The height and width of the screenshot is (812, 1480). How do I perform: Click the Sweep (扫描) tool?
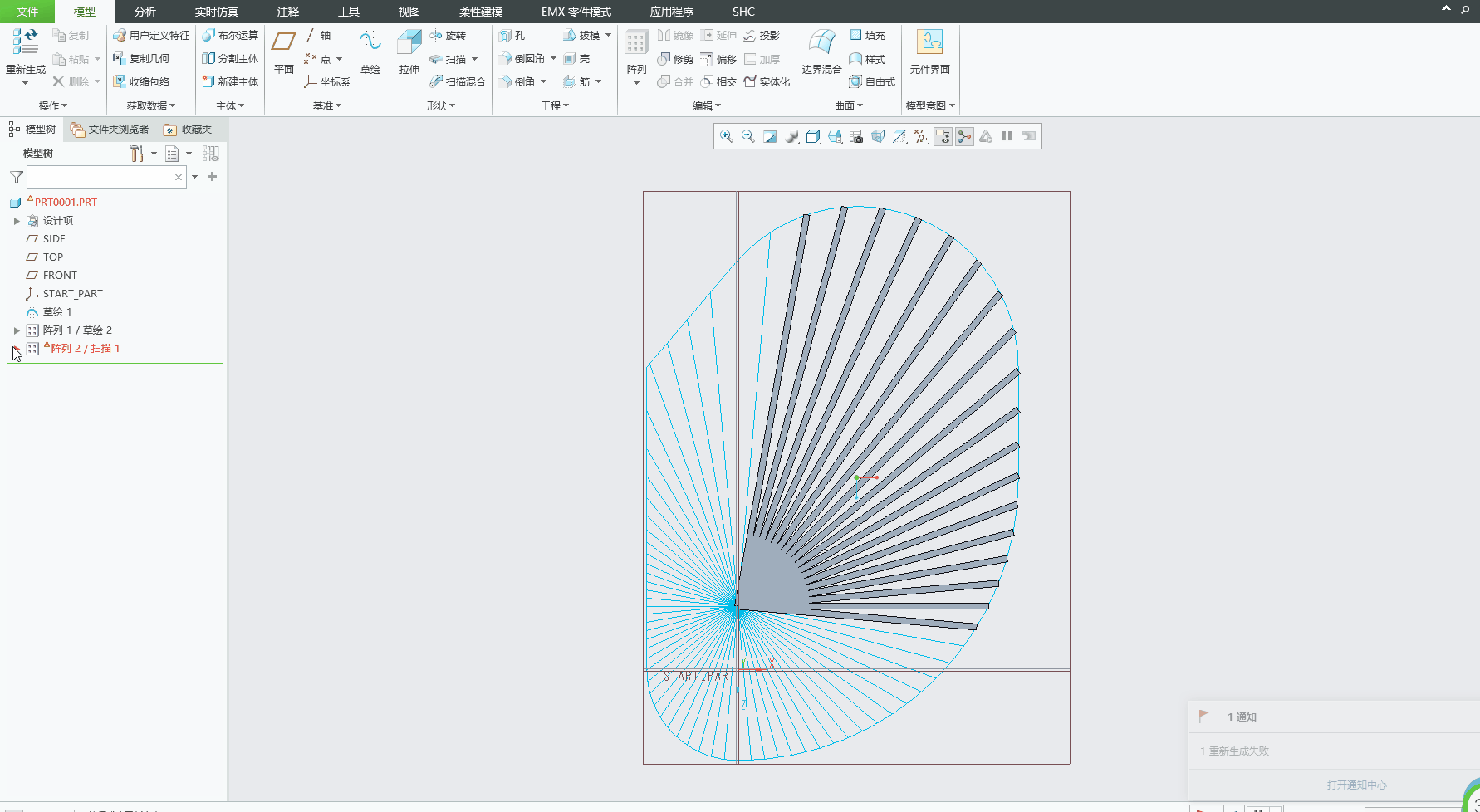448,59
